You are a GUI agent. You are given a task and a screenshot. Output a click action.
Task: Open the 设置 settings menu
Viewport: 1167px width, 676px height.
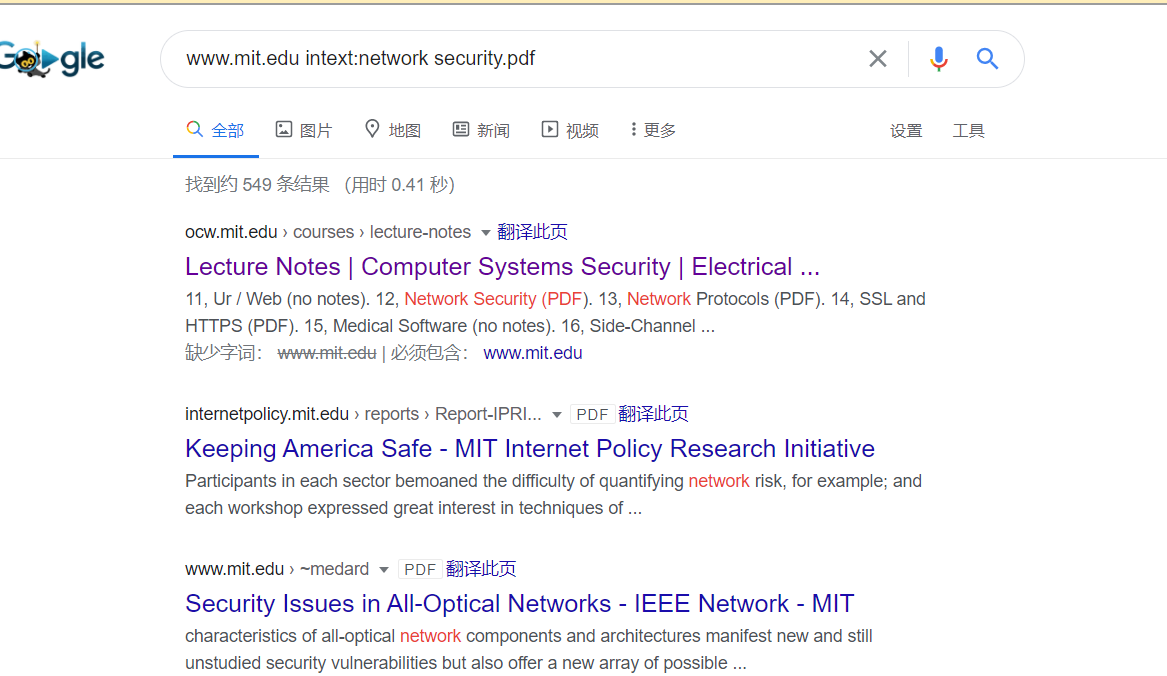(x=906, y=131)
